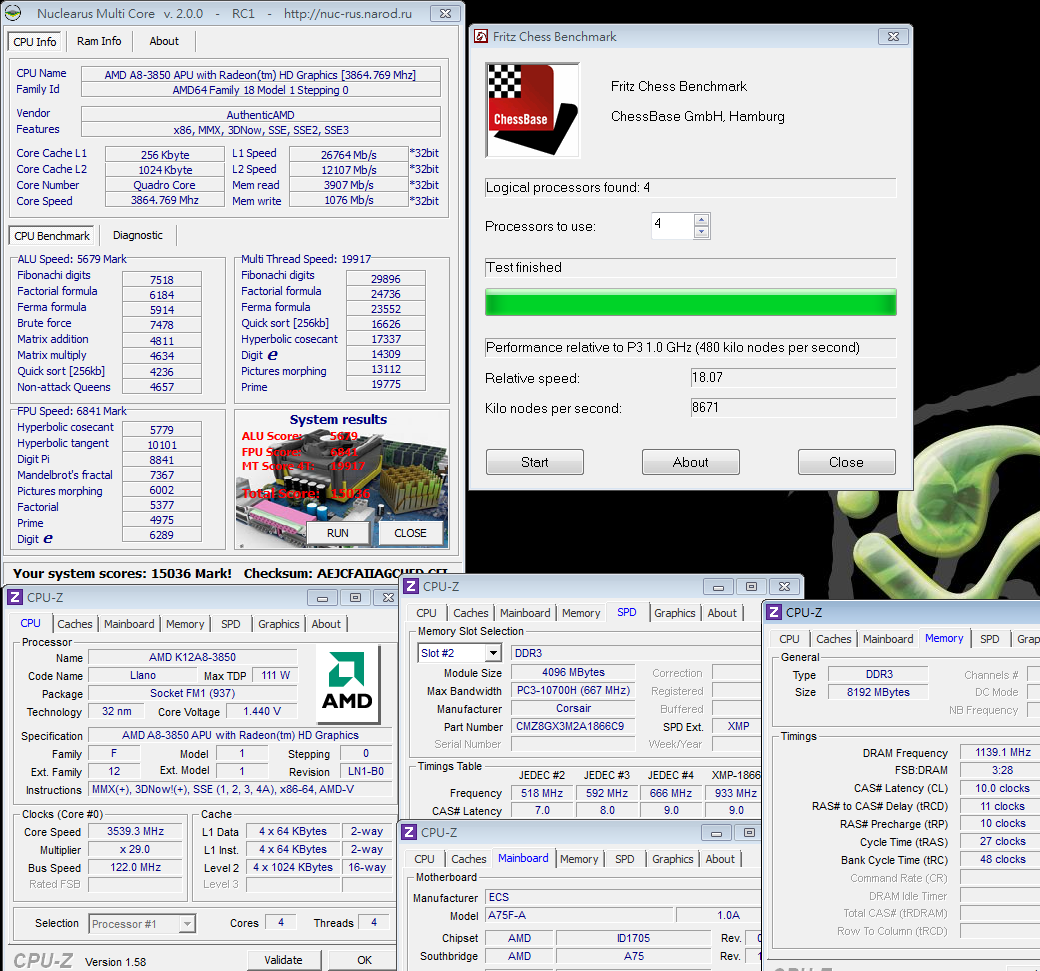Switch to Ram Info tab in Nuclearus
The image size is (1040, 971).
(x=99, y=41)
